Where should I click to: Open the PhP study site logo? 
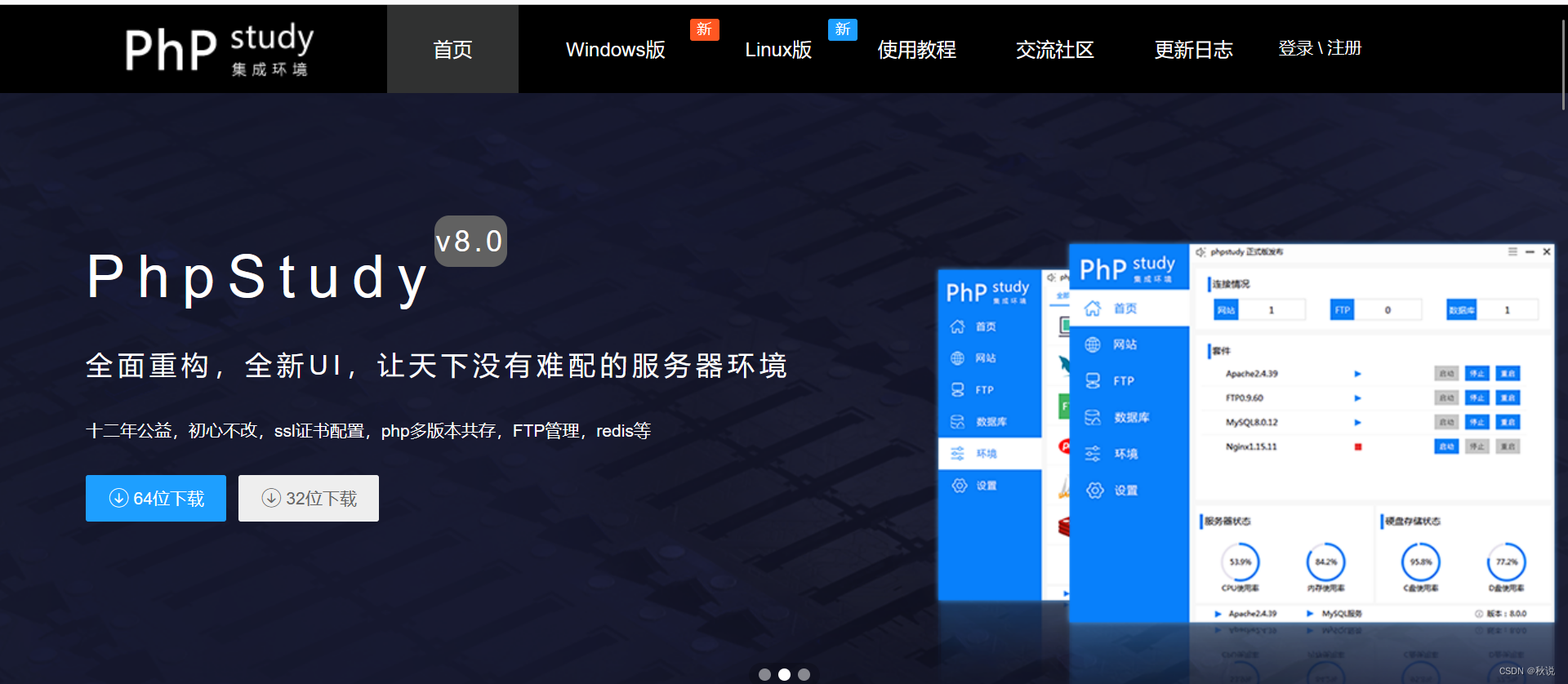pos(218,49)
